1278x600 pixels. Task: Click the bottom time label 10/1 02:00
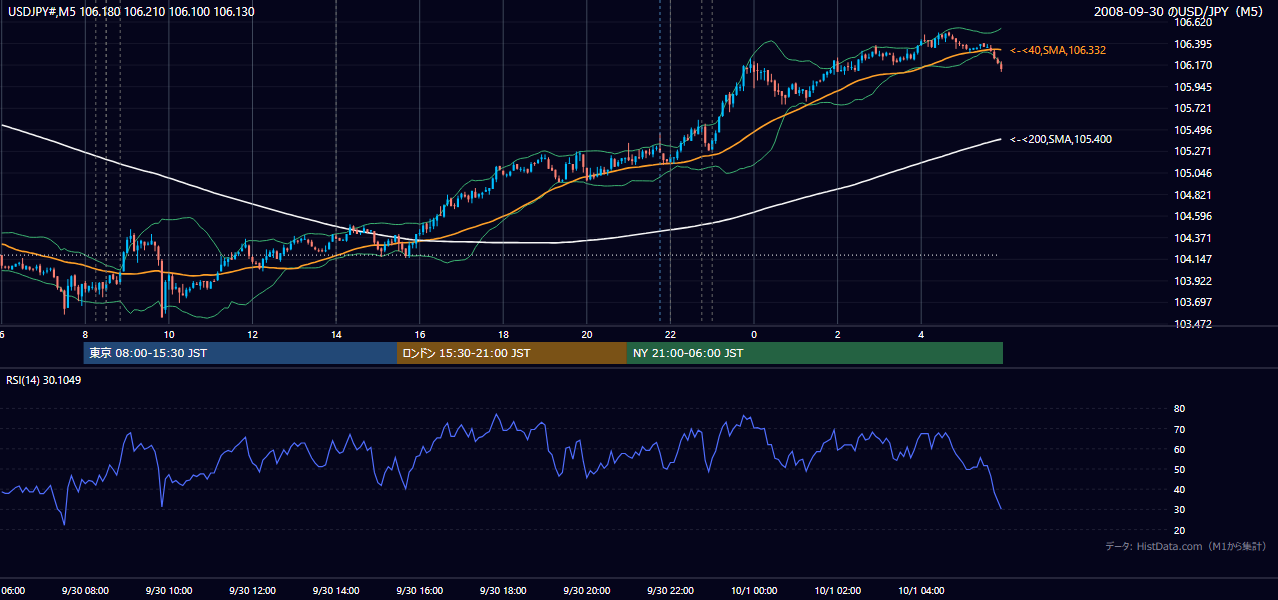coord(837,591)
